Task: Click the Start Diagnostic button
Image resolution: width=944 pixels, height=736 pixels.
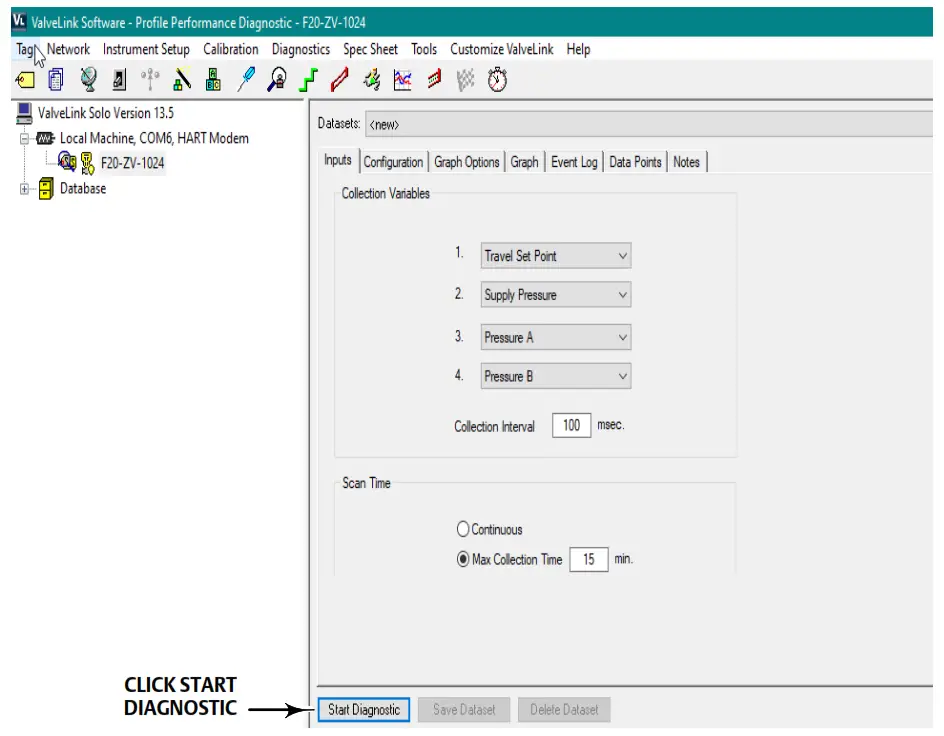Action: pyautogui.click(x=364, y=710)
